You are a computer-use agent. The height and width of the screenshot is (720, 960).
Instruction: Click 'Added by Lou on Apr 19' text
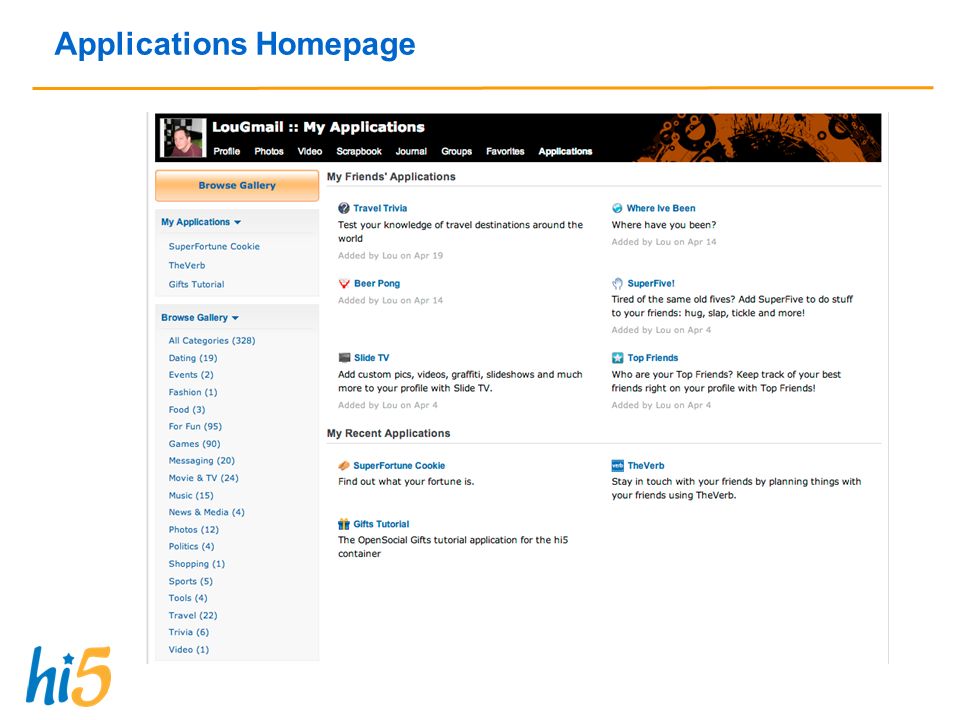391,255
